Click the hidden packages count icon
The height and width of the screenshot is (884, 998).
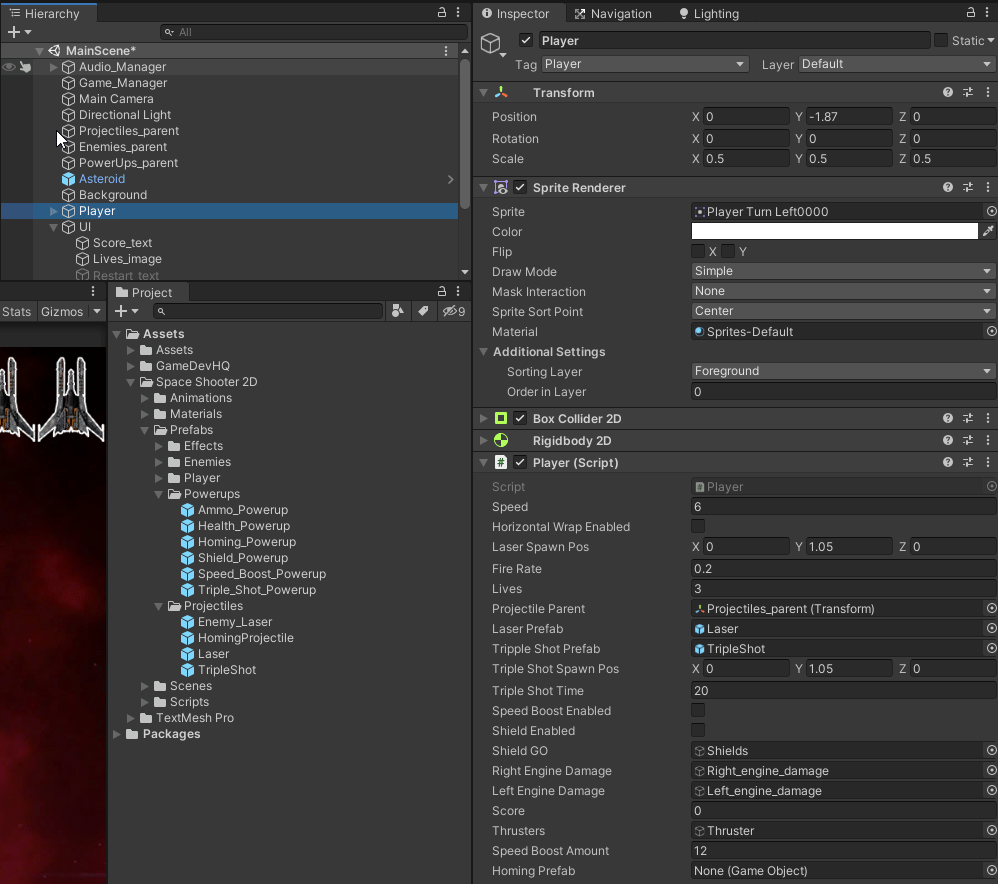tap(455, 312)
